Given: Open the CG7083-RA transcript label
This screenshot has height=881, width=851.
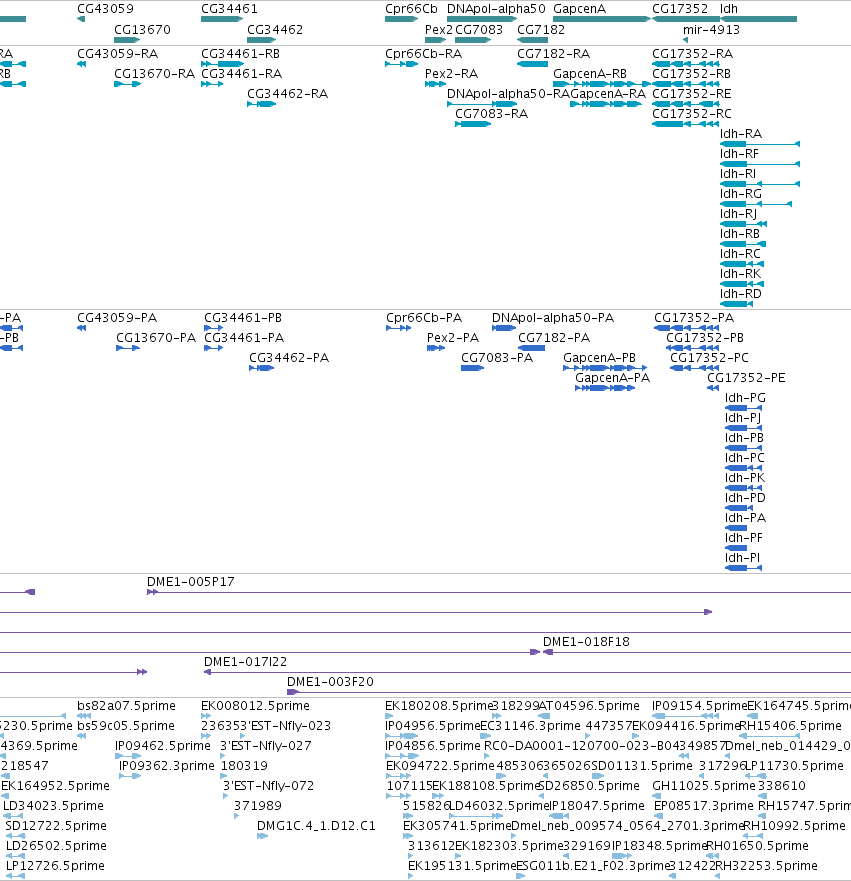Looking at the screenshot, I should click(x=492, y=114).
